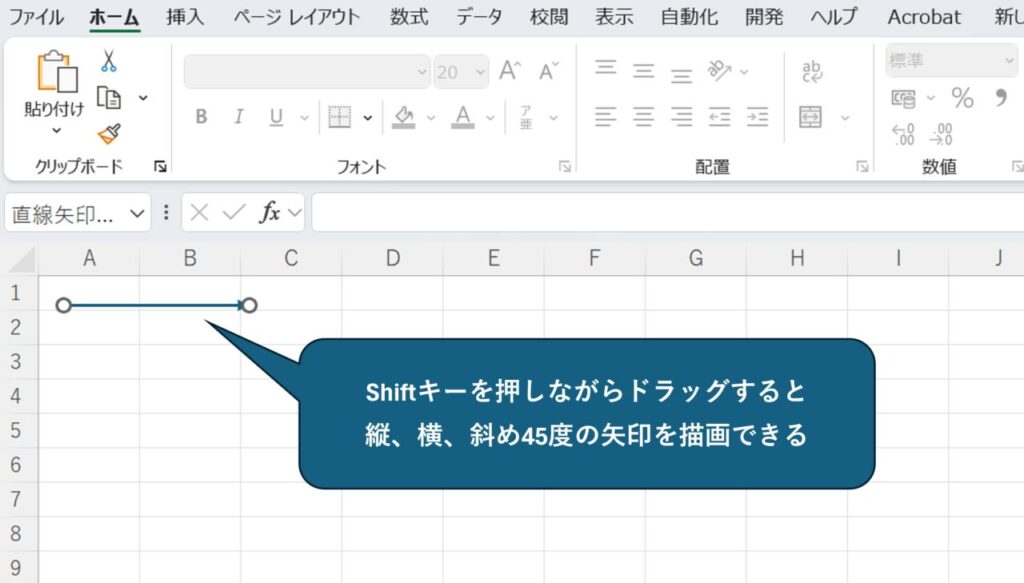
Task: Apply comma style
Action: tap(1000, 99)
